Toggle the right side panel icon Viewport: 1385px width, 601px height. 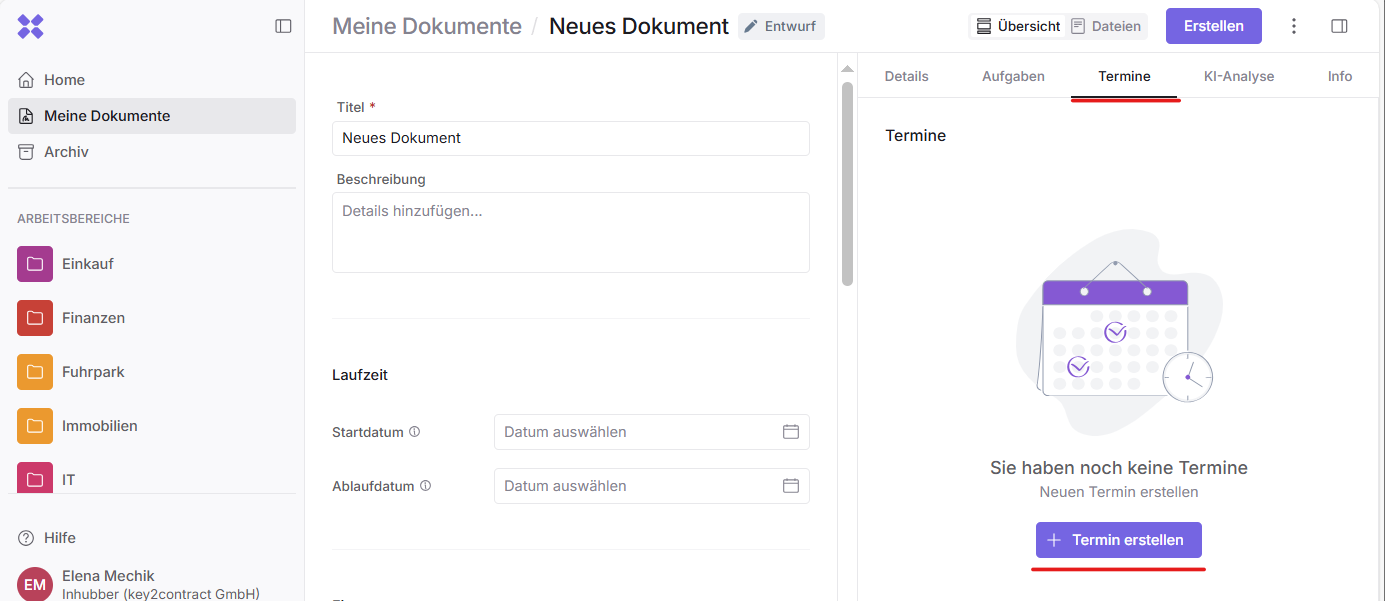[1339, 26]
